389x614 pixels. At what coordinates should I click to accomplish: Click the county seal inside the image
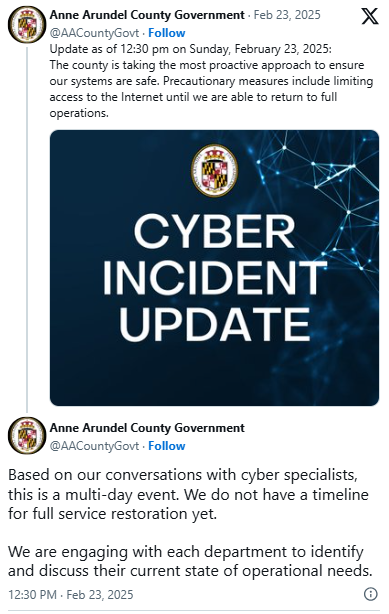214,171
